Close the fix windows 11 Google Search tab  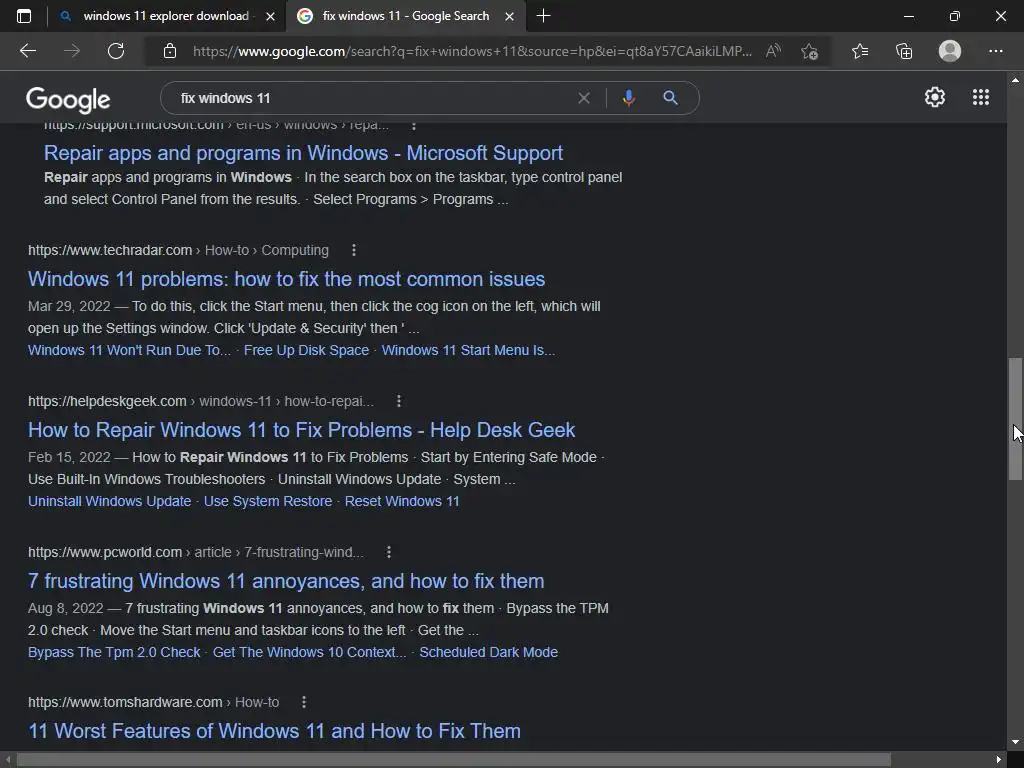509,16
